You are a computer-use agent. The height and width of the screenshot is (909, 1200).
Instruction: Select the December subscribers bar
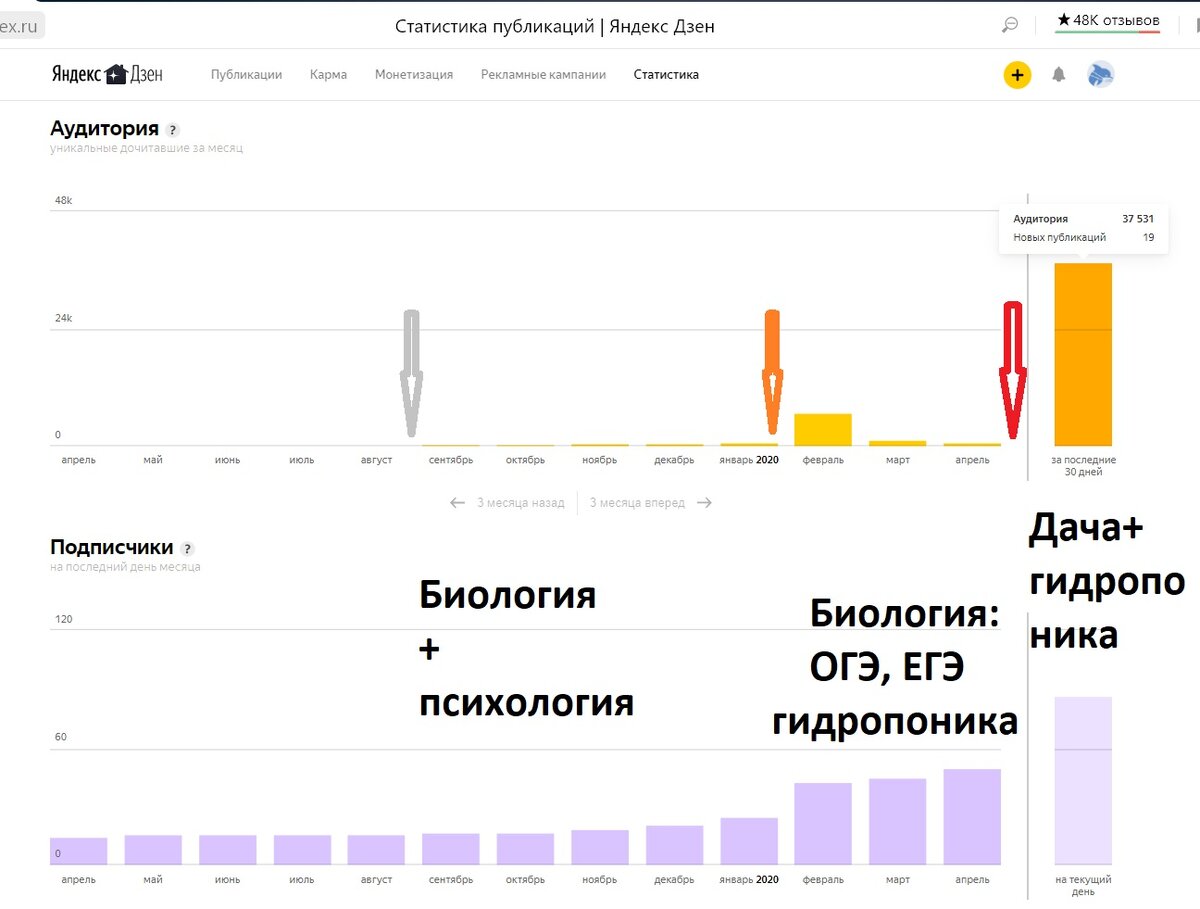674,845
